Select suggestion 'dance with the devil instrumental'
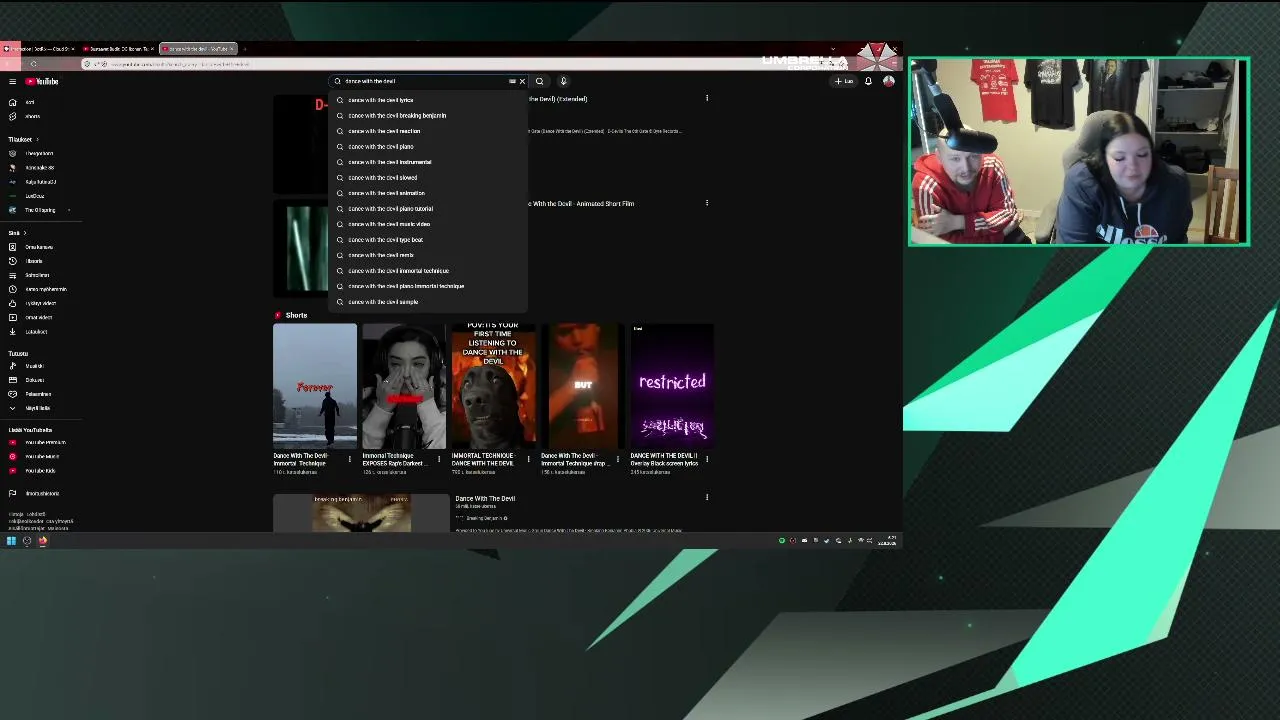Screen dimensions: 1280x720 [x=428, y=162]
